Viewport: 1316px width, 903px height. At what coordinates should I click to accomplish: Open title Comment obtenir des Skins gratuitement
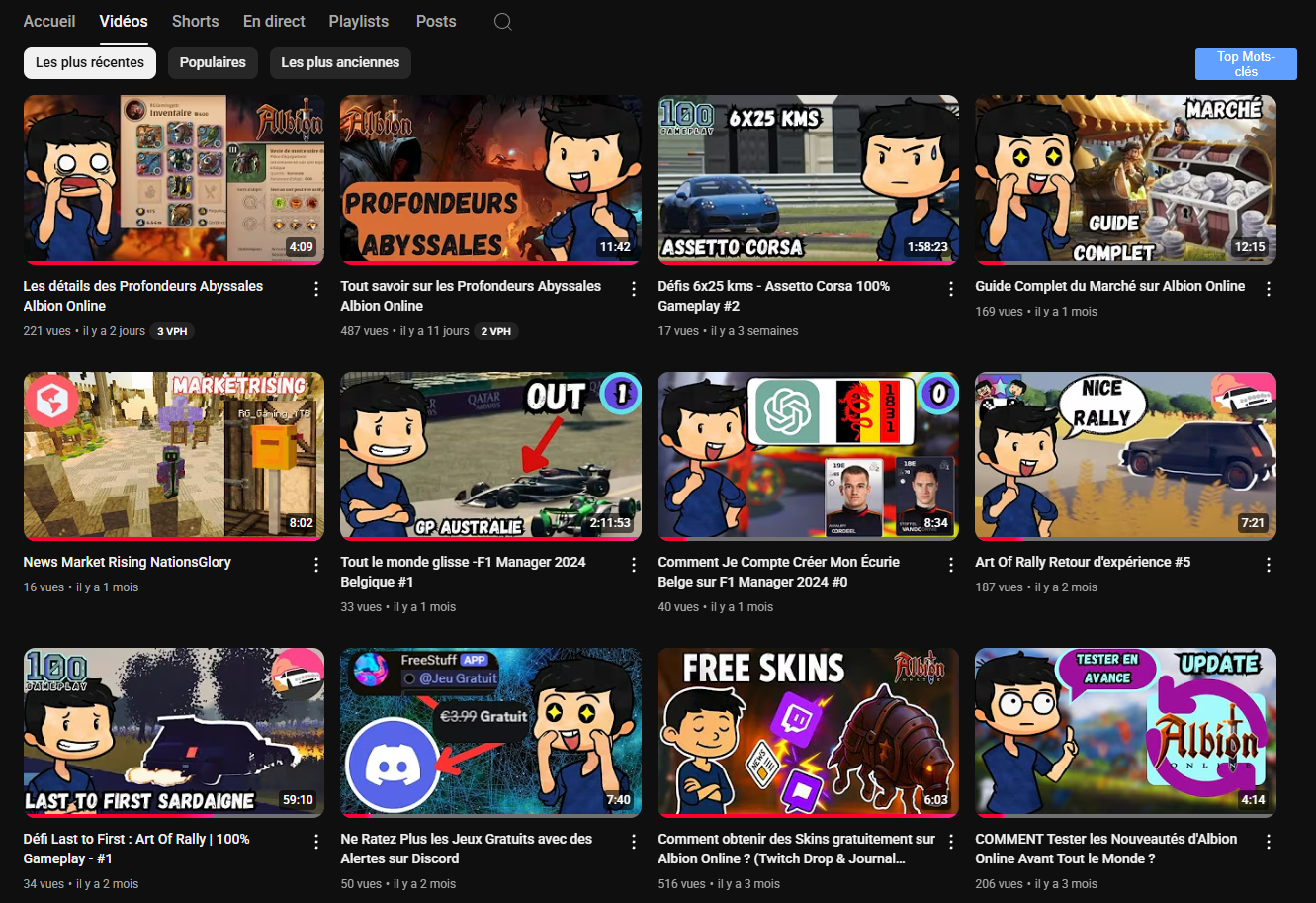click(796, 849)
